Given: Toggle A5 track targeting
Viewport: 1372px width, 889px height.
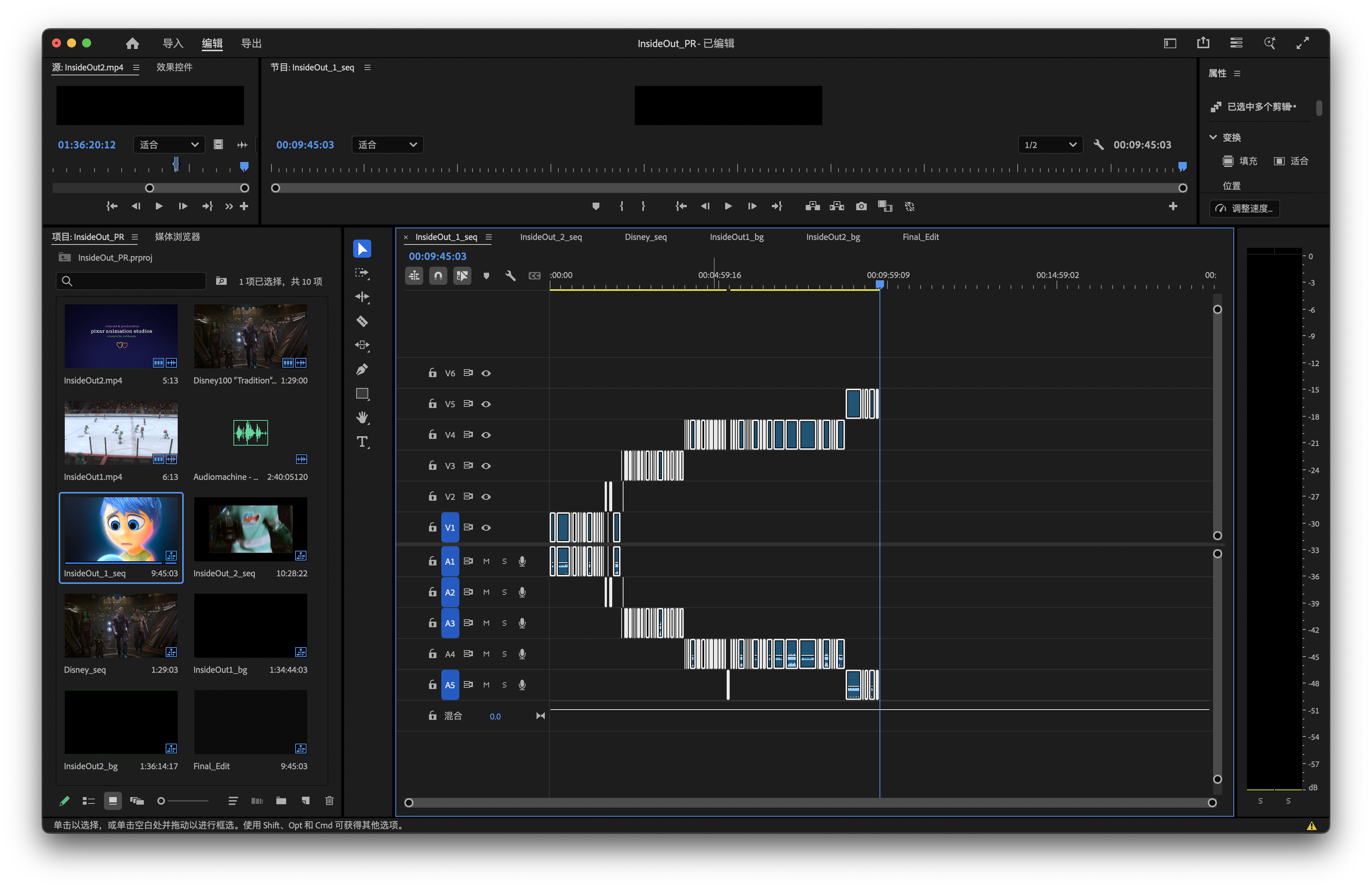Looking at the screenshot, I should coord(450,685).
